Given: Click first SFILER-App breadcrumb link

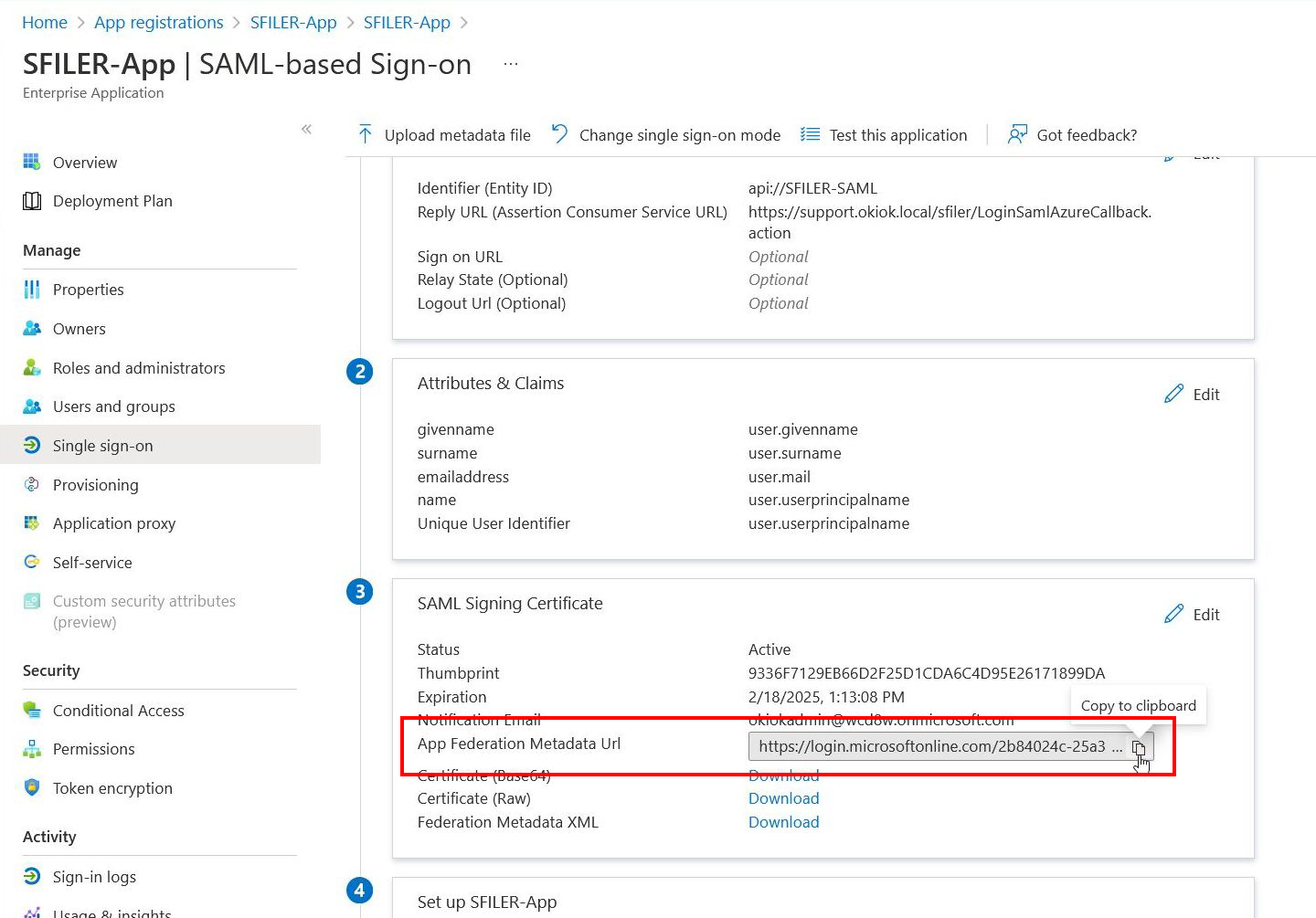Looking at the screenshot, I should [x=293, y=22].
